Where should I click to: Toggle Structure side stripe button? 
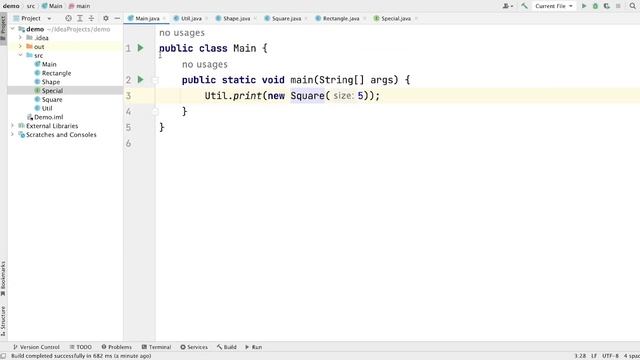pos(3,321)
